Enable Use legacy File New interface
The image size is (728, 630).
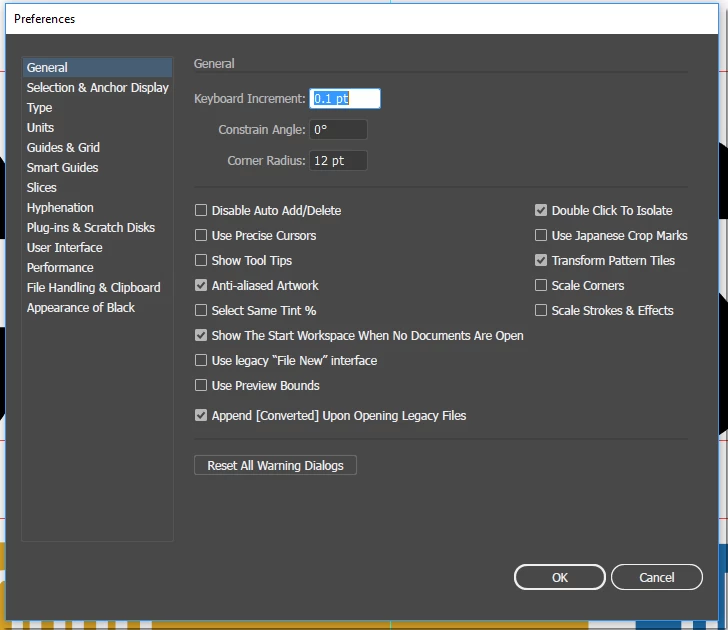point(201,360)
